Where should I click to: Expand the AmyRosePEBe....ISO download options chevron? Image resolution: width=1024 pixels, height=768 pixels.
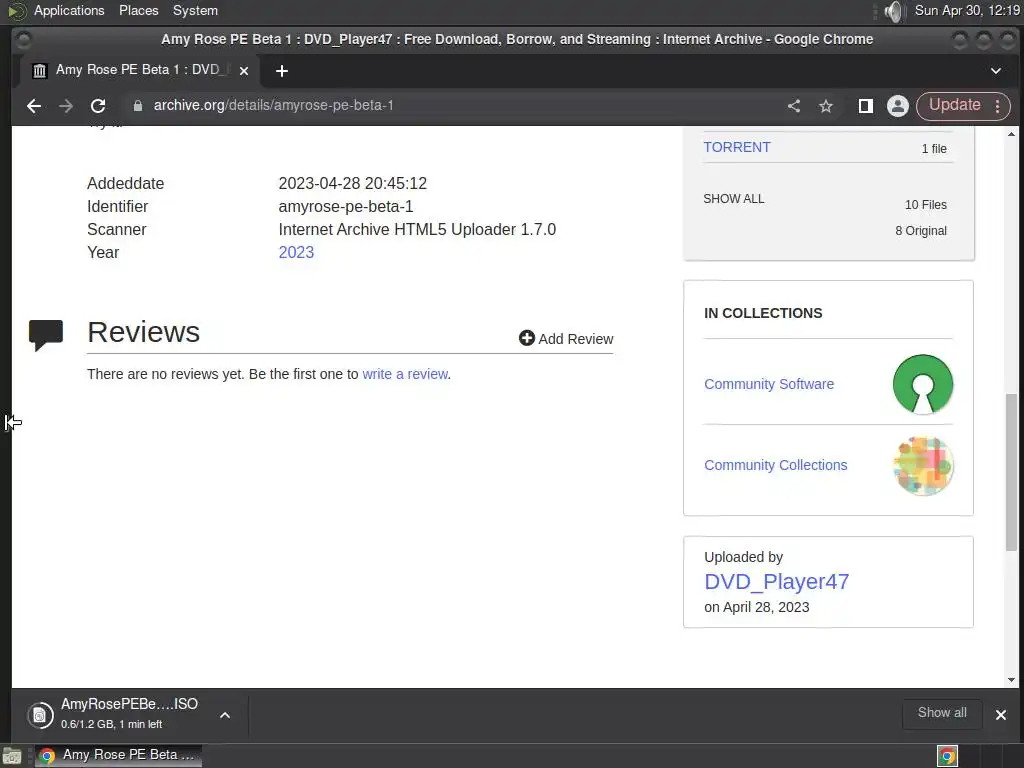225,715
